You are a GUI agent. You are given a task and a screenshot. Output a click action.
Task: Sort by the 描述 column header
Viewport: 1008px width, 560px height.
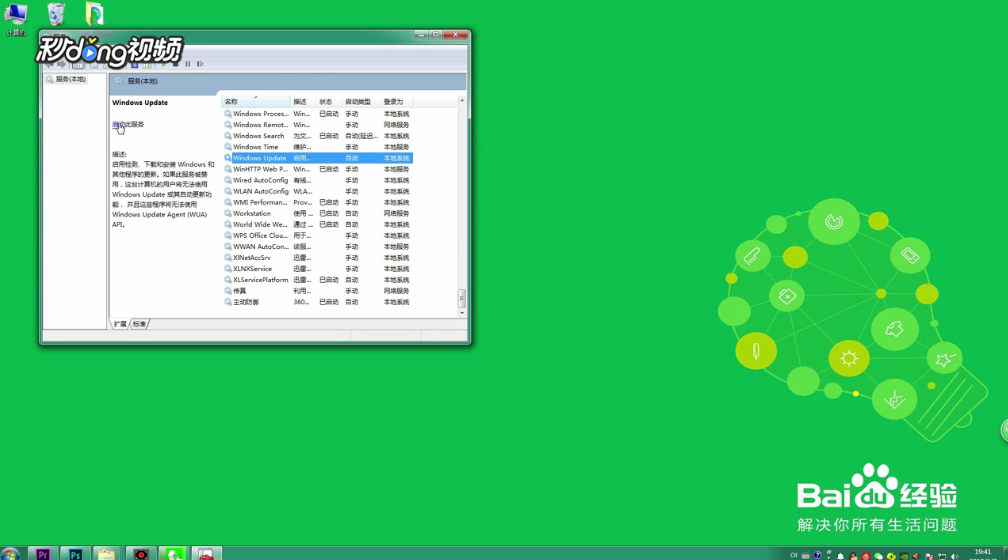pyautogui.click(x=303, y=102)
